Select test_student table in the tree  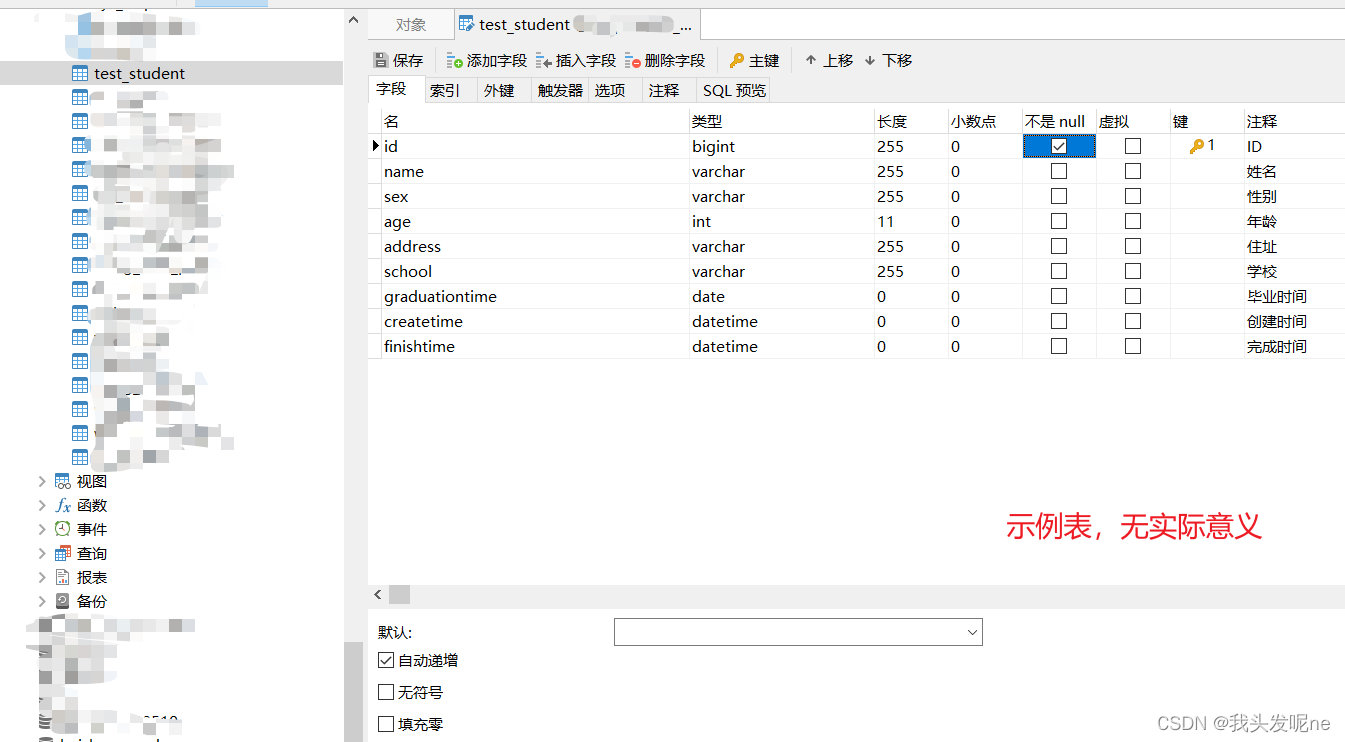(140, 73)
